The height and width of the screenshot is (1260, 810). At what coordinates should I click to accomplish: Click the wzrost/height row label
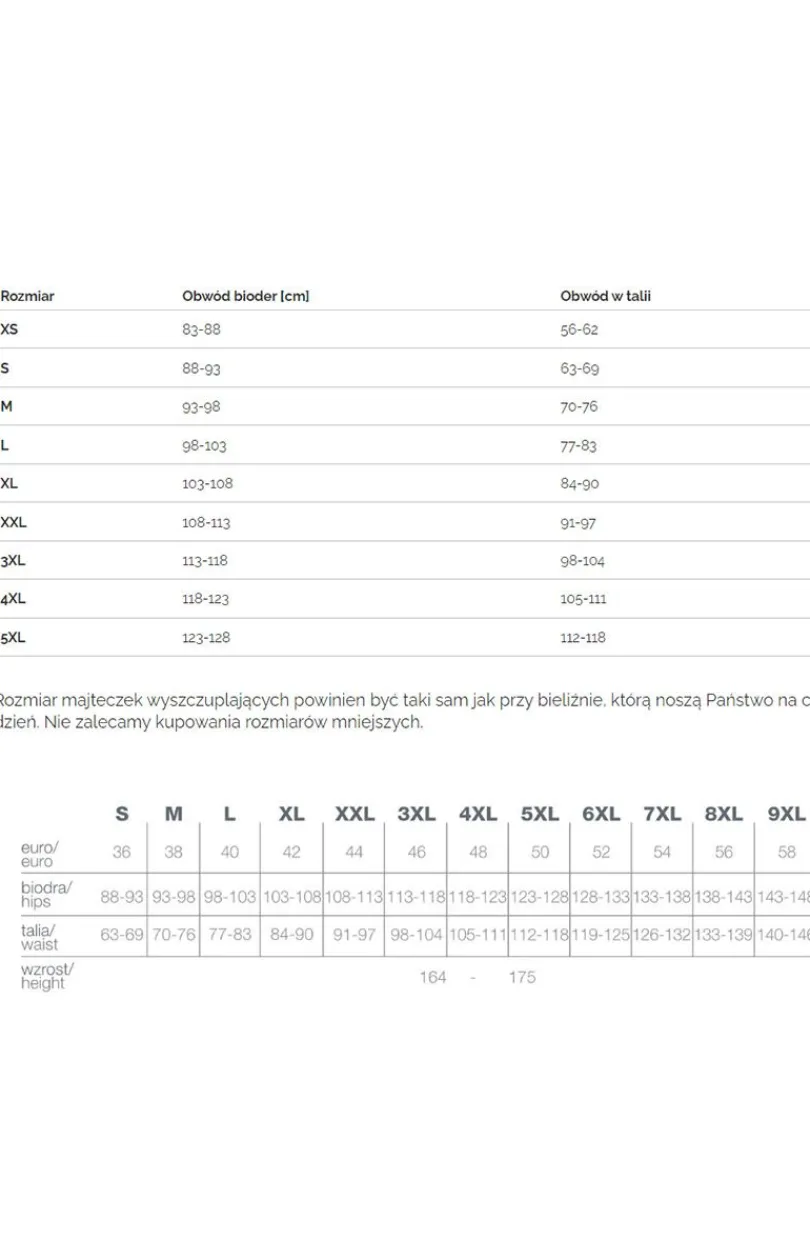[47, 976]
